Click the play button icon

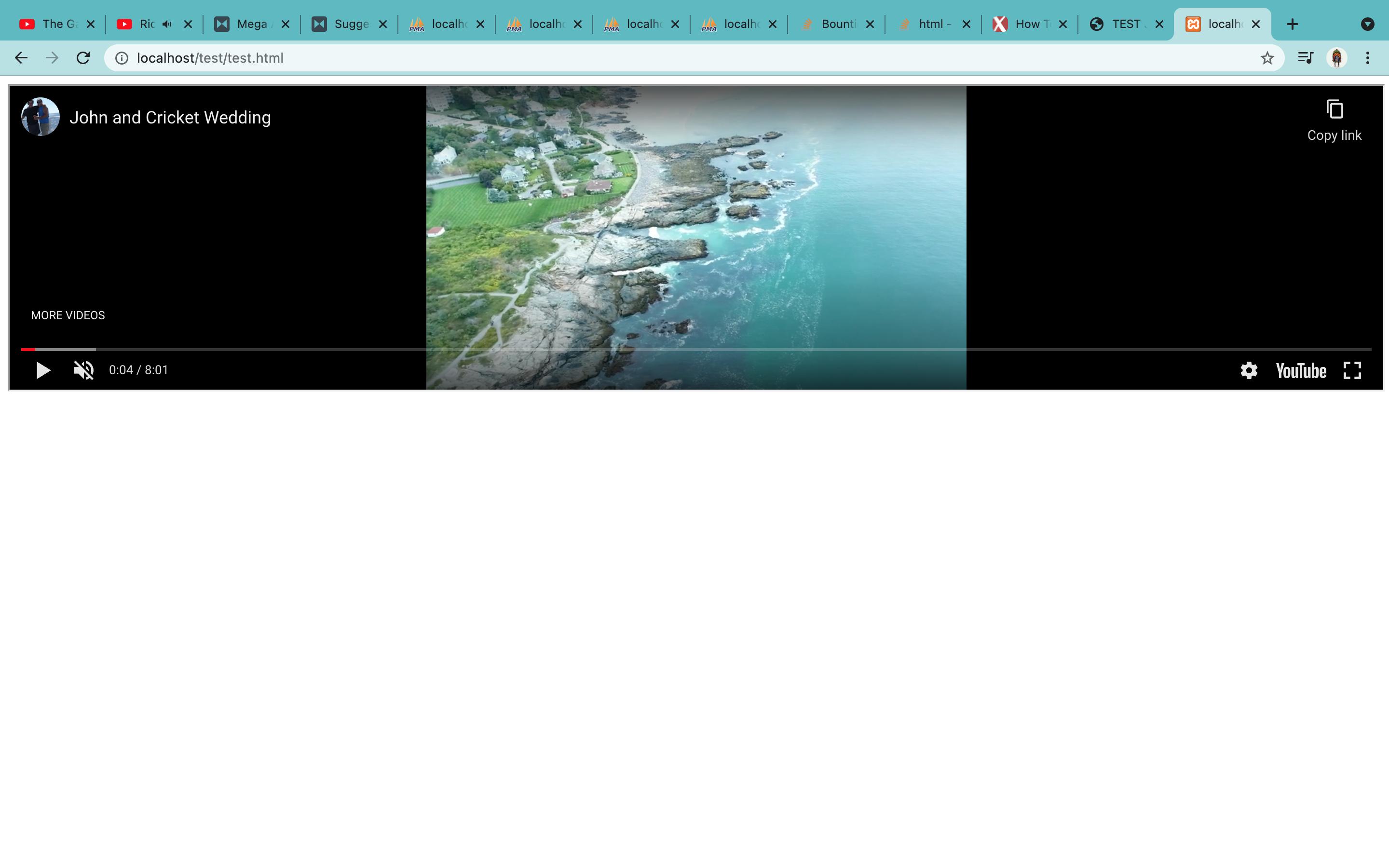[x=42, y=370]
